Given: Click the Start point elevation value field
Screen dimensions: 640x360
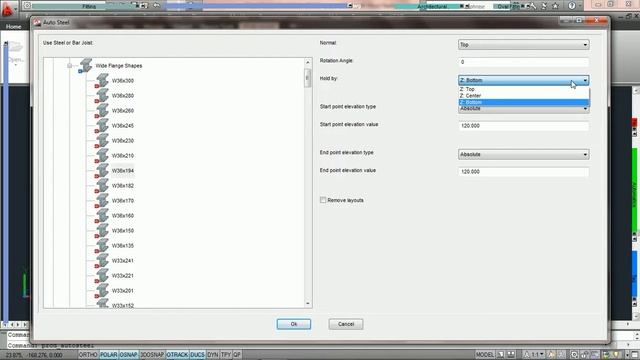Looking at the screenshot, I should pyautogui.click(x=523, y=126).
